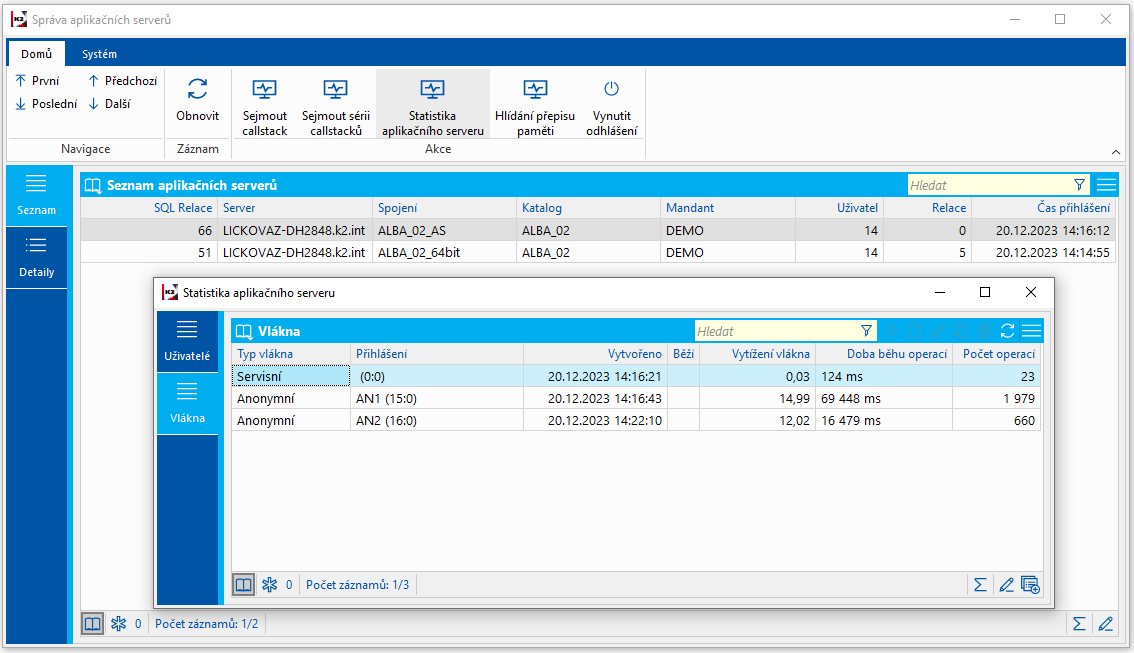Screen dimensions: 1134x653
Task: Click book icon in main window status bar
Action: tap(93, 623)
